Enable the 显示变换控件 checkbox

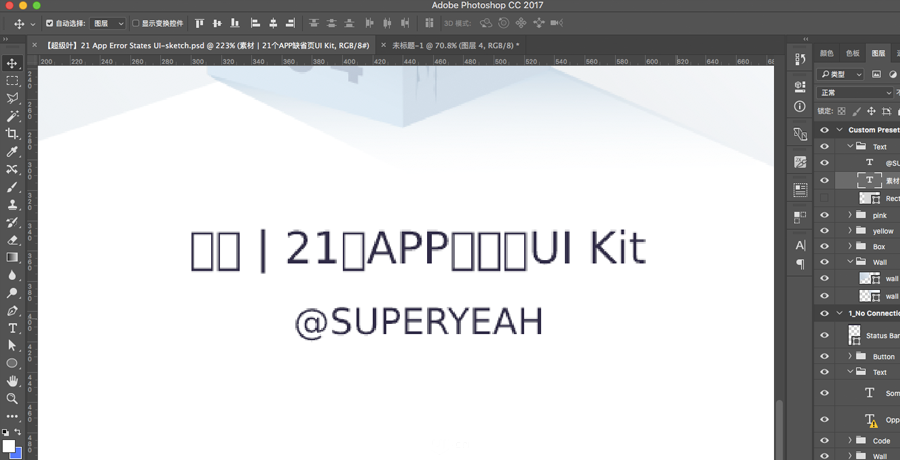136,24
